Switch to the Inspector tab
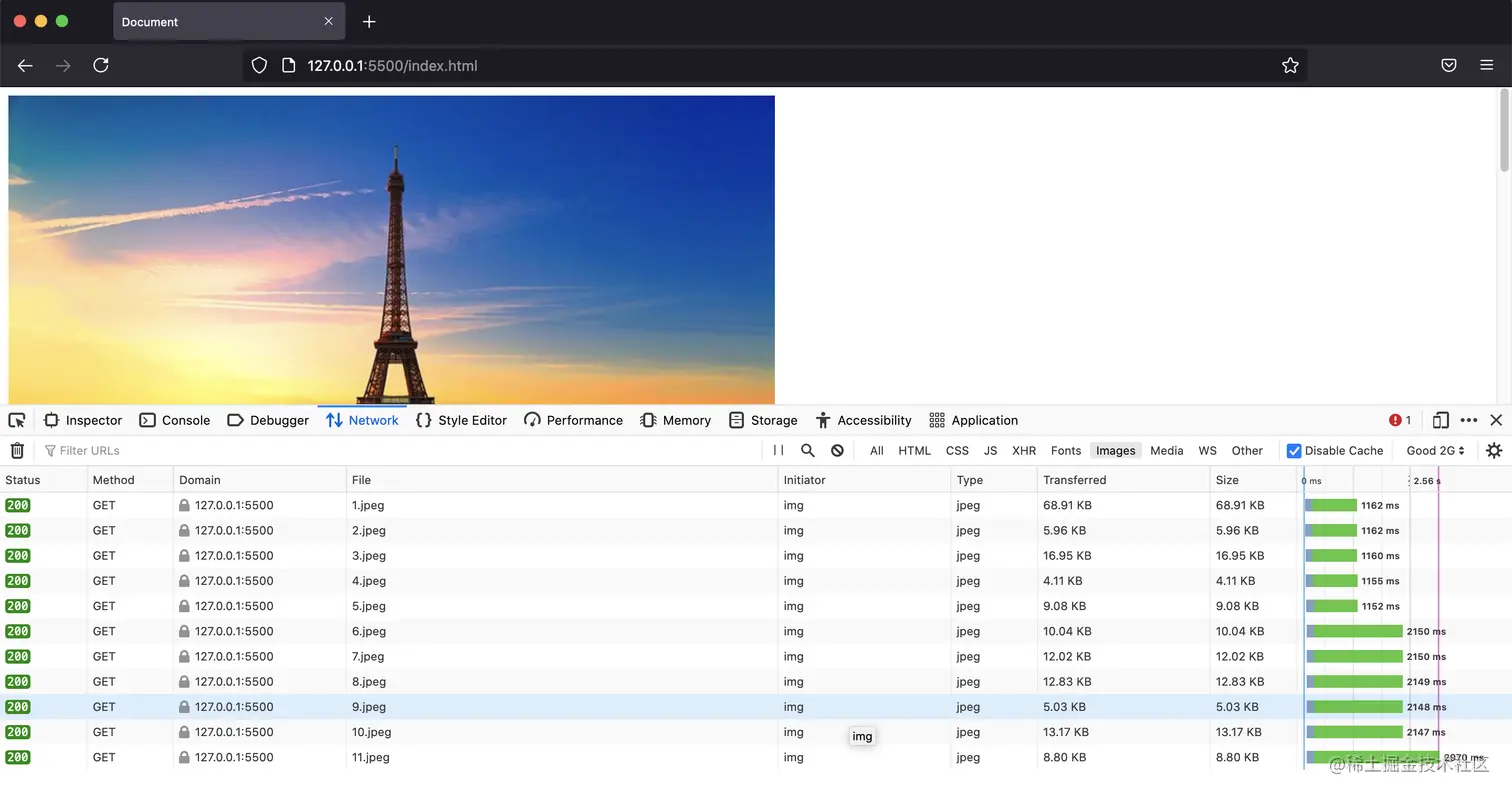This screenshot has height=797, width=1512. click(x=83, y=420)
